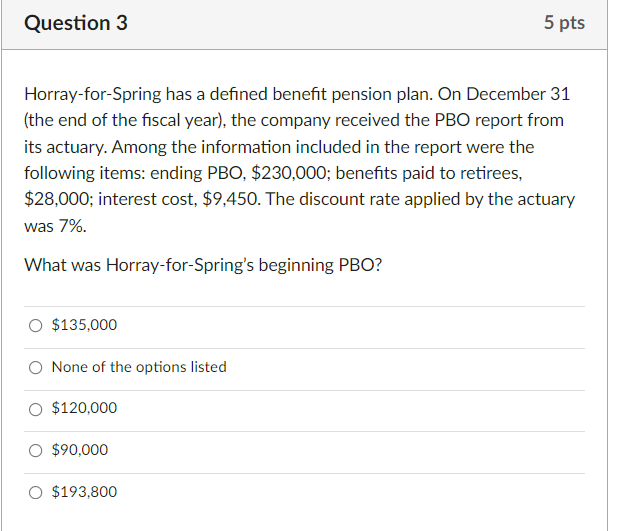Choose the None of the options listed radio button
Viewport: 618px width, 531px height.
click(36, 367)
